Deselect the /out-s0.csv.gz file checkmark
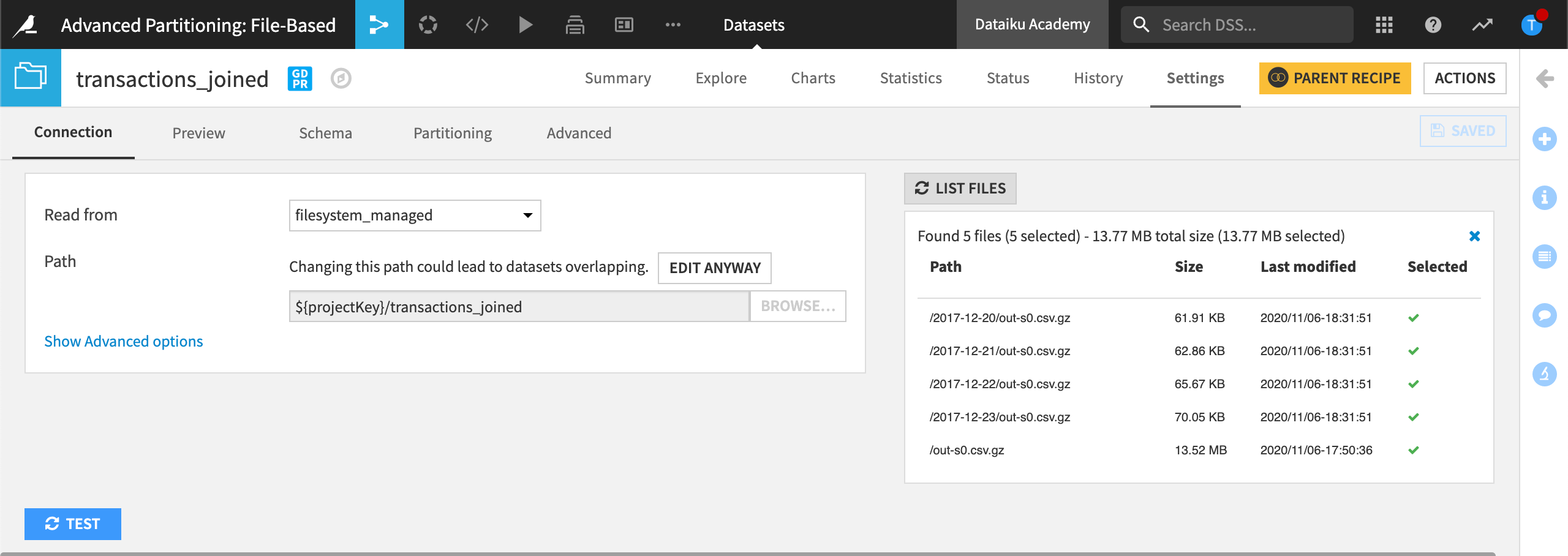The image size is (1568, 556). (x=1414, y=449)
